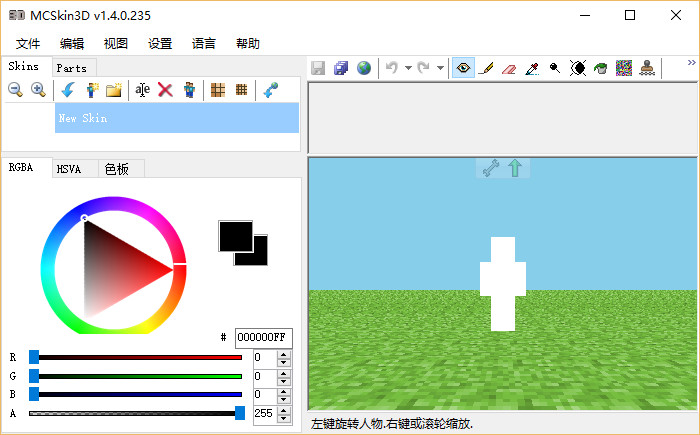The height and width of the screenshot is (435, 700).
Task: Click the small grid resolution icon
Action: click(242, 90)
